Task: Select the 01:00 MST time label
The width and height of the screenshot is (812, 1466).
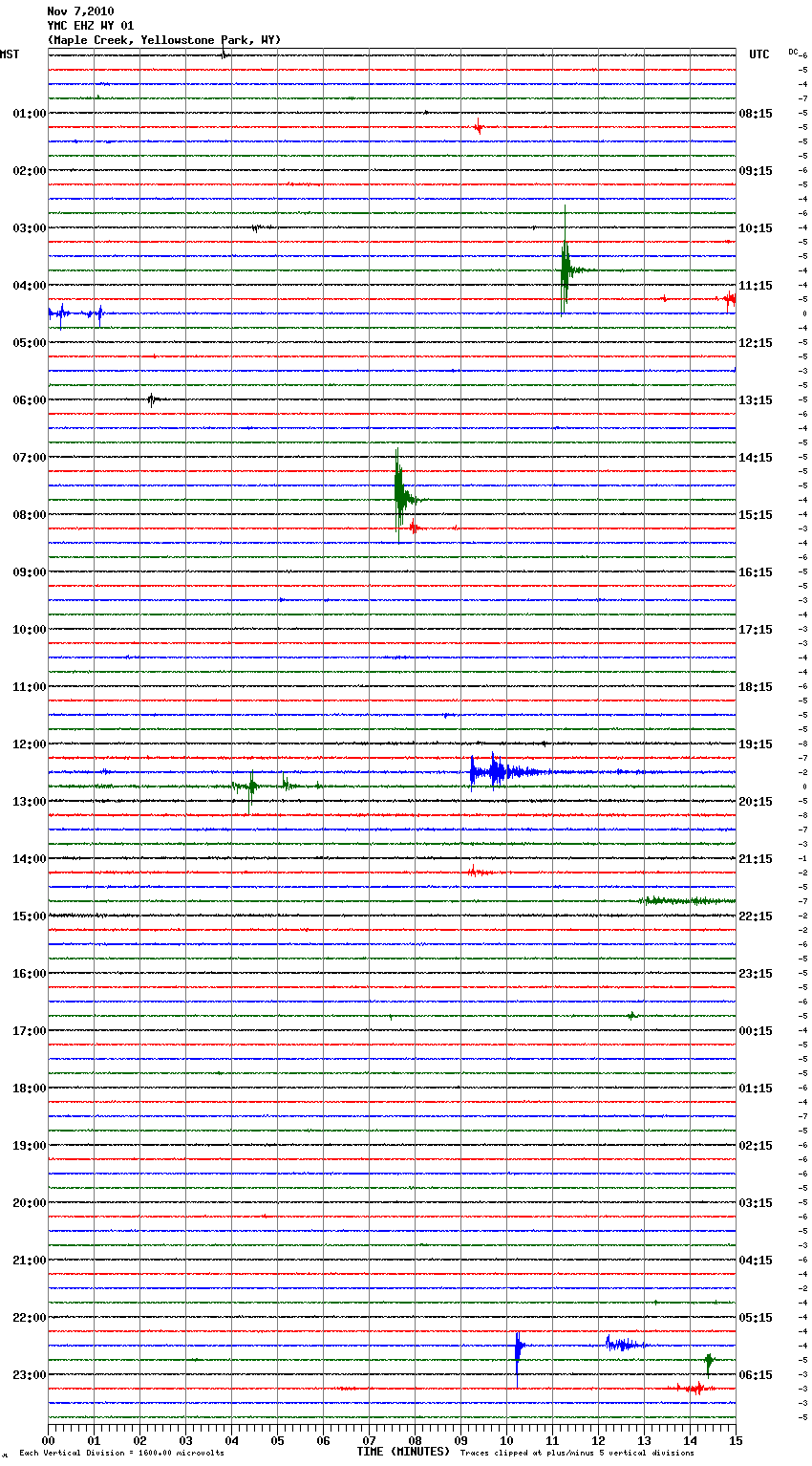Action: [x=29, y=114]
